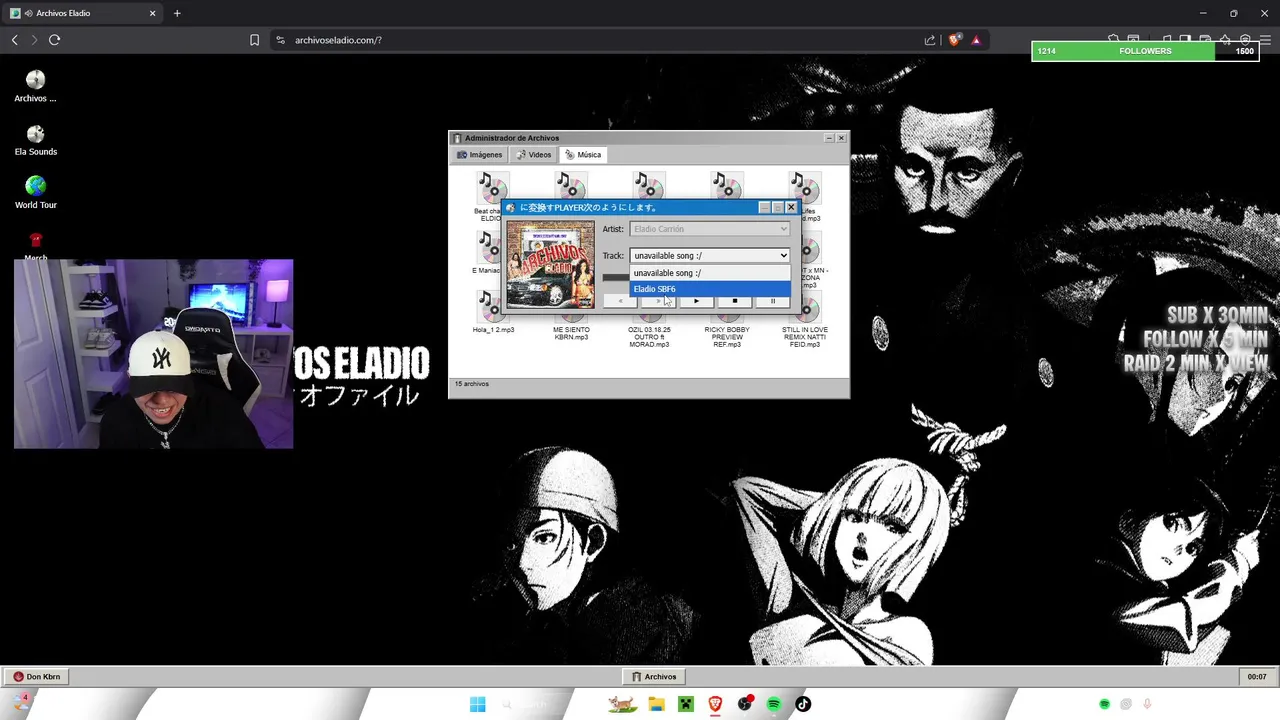
Task: Open the Windows Start menu
Action: [x=477, y=704]
